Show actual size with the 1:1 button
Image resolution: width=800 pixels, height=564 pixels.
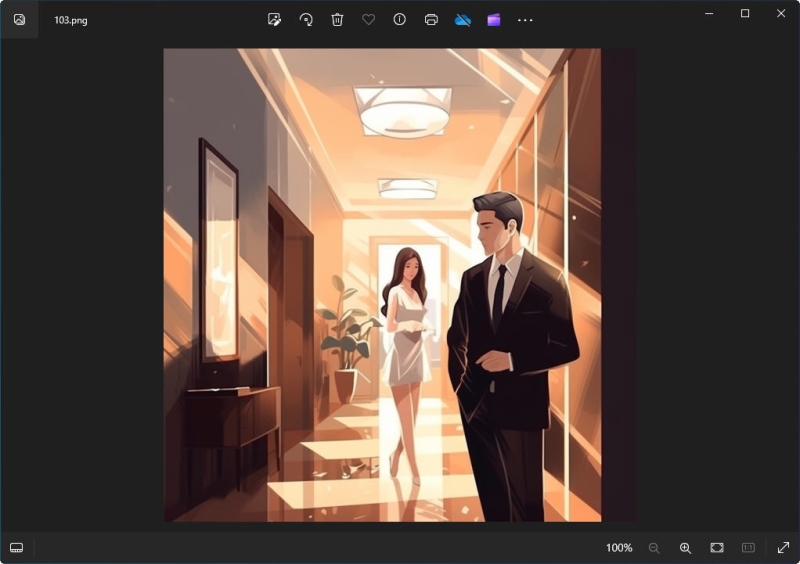point(748,548)
